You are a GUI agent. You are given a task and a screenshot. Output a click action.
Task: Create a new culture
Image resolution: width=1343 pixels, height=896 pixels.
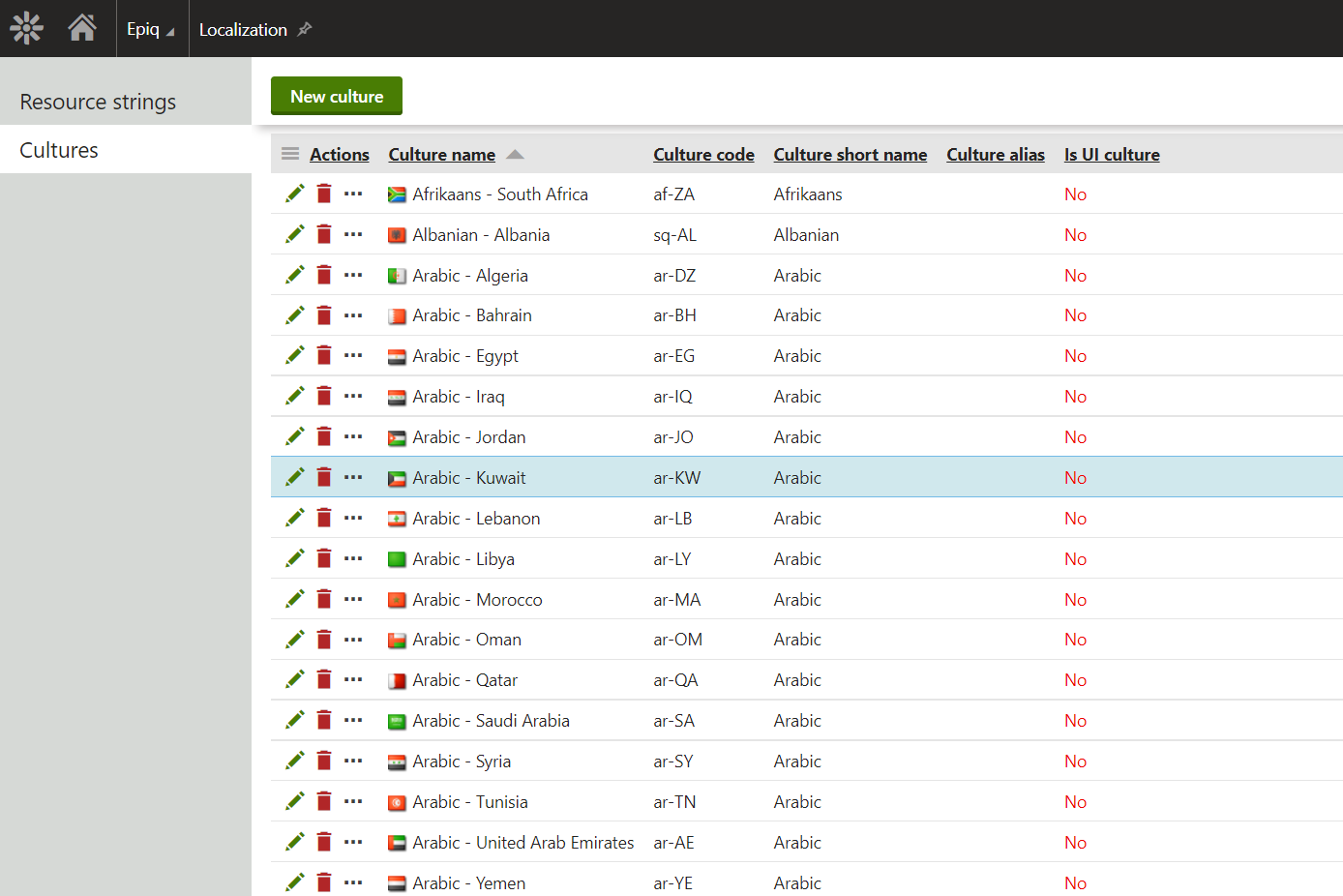pos(337,96)
